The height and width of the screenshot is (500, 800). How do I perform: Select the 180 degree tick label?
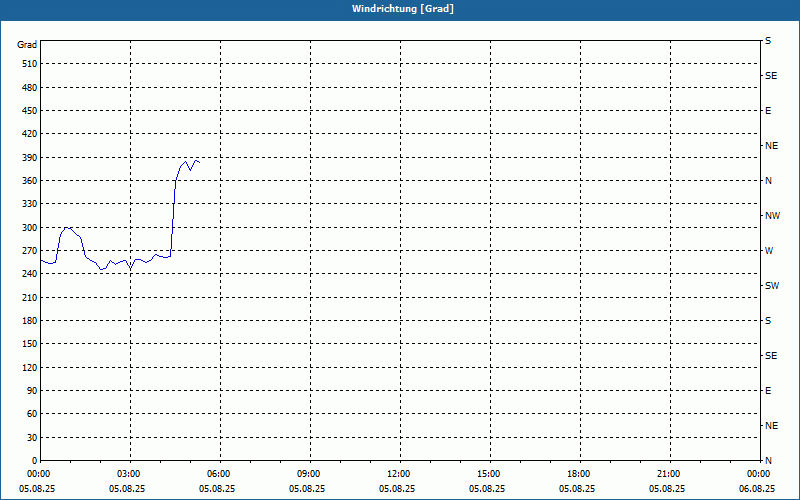click(x=30, y=321)
